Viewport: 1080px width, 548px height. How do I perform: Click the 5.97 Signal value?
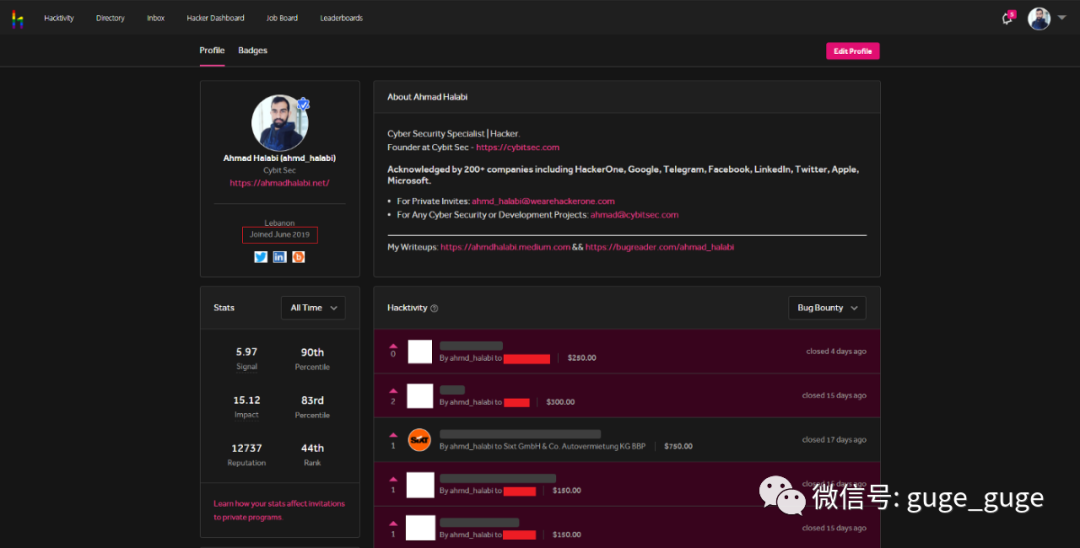pyautogui.click(x=247, y=352)
